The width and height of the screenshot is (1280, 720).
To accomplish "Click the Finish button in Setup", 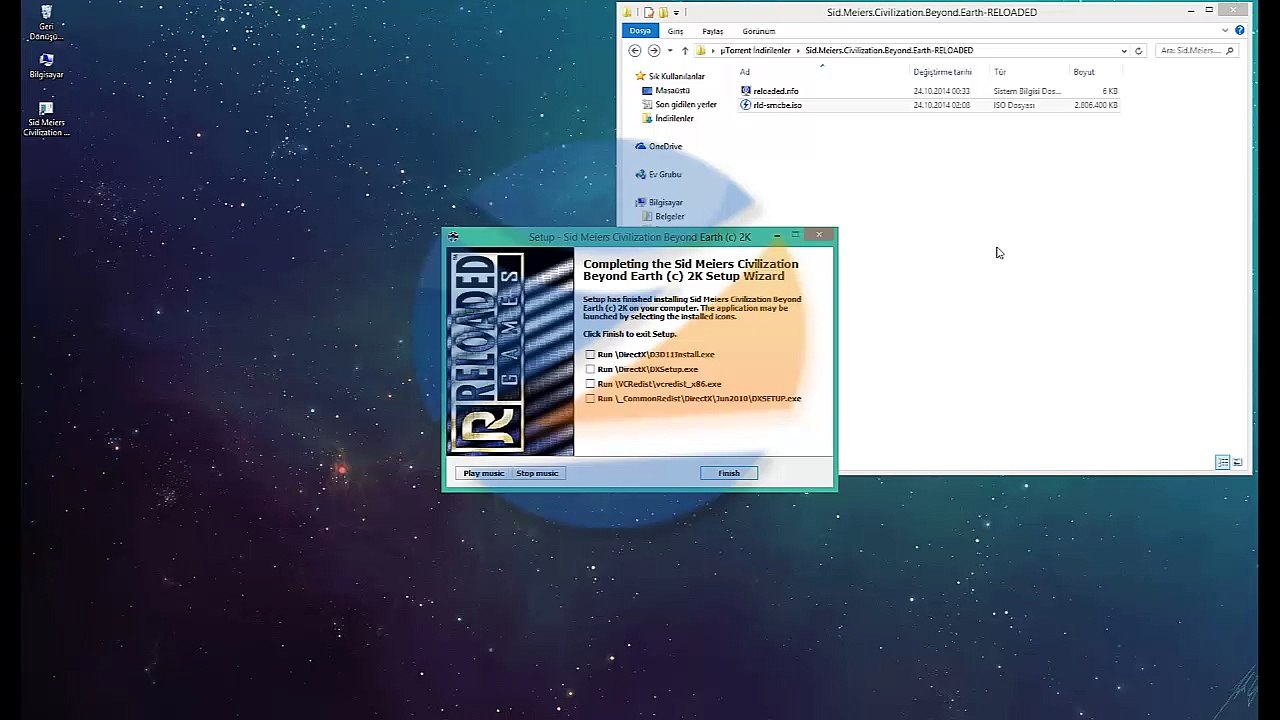I will click(729, 473).
